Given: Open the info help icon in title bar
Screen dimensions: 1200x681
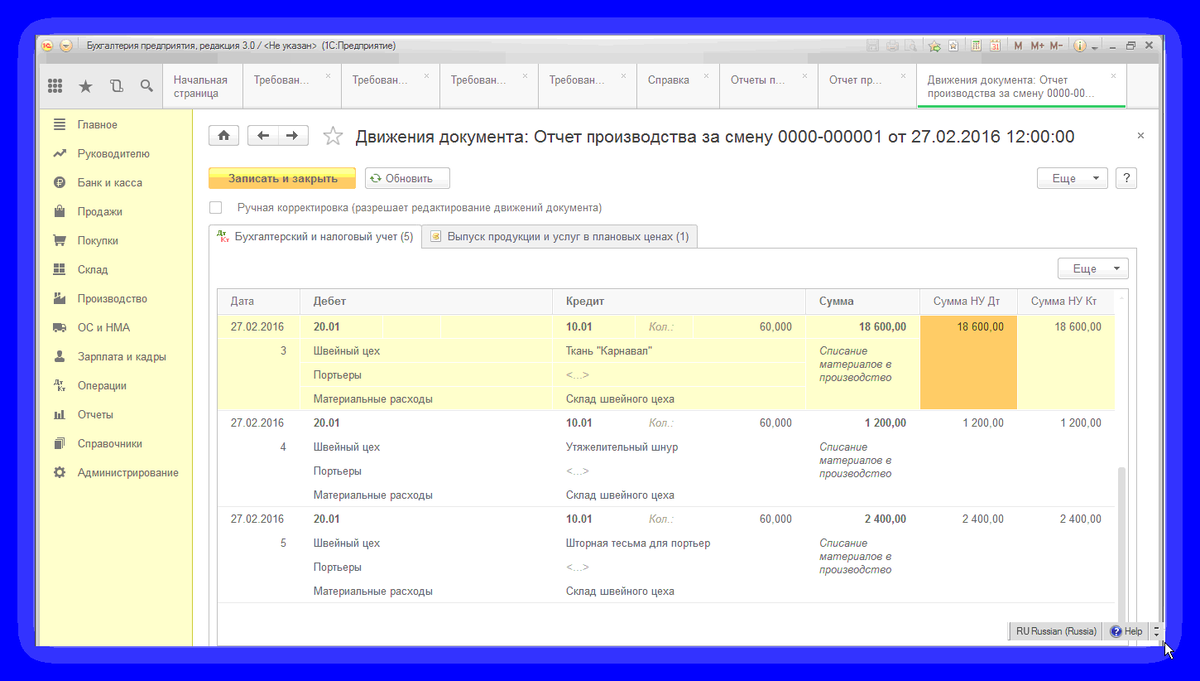Looking at the screenshot, I should click(x=1080, y=46).
